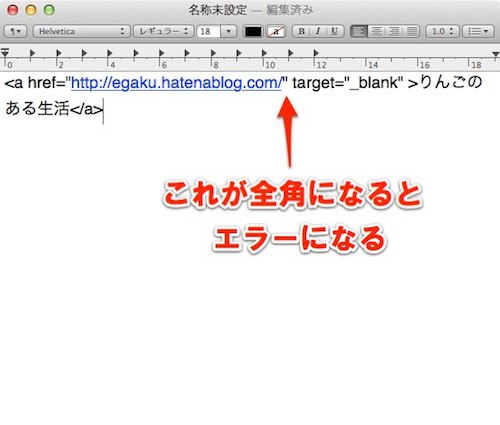The height and width of the screenshot is (425, 500).
Task: Expand the font size dropdown arrow
Action: tap(229, 32)
